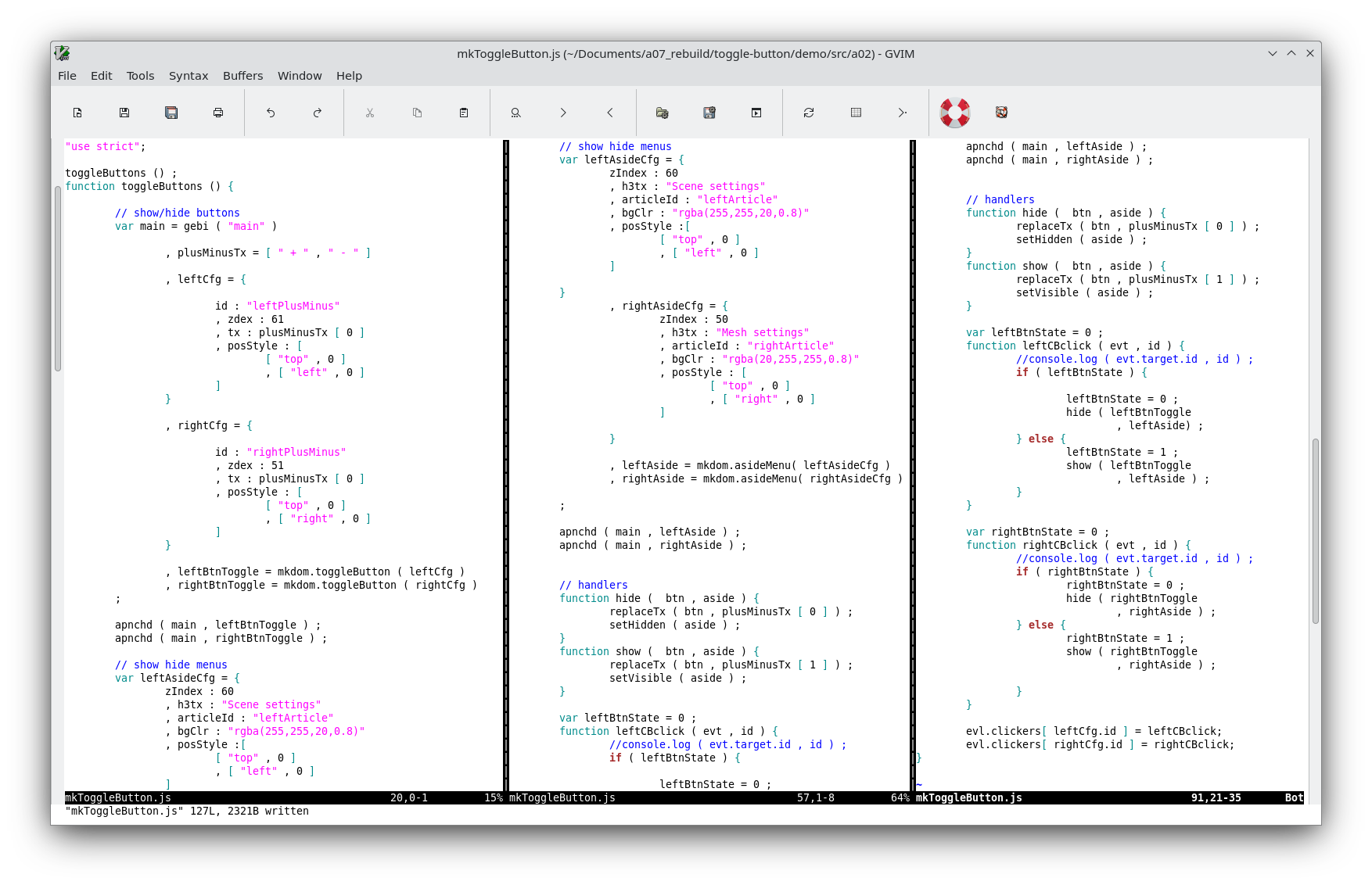Save the current file via toolbar

pos(124,113)
